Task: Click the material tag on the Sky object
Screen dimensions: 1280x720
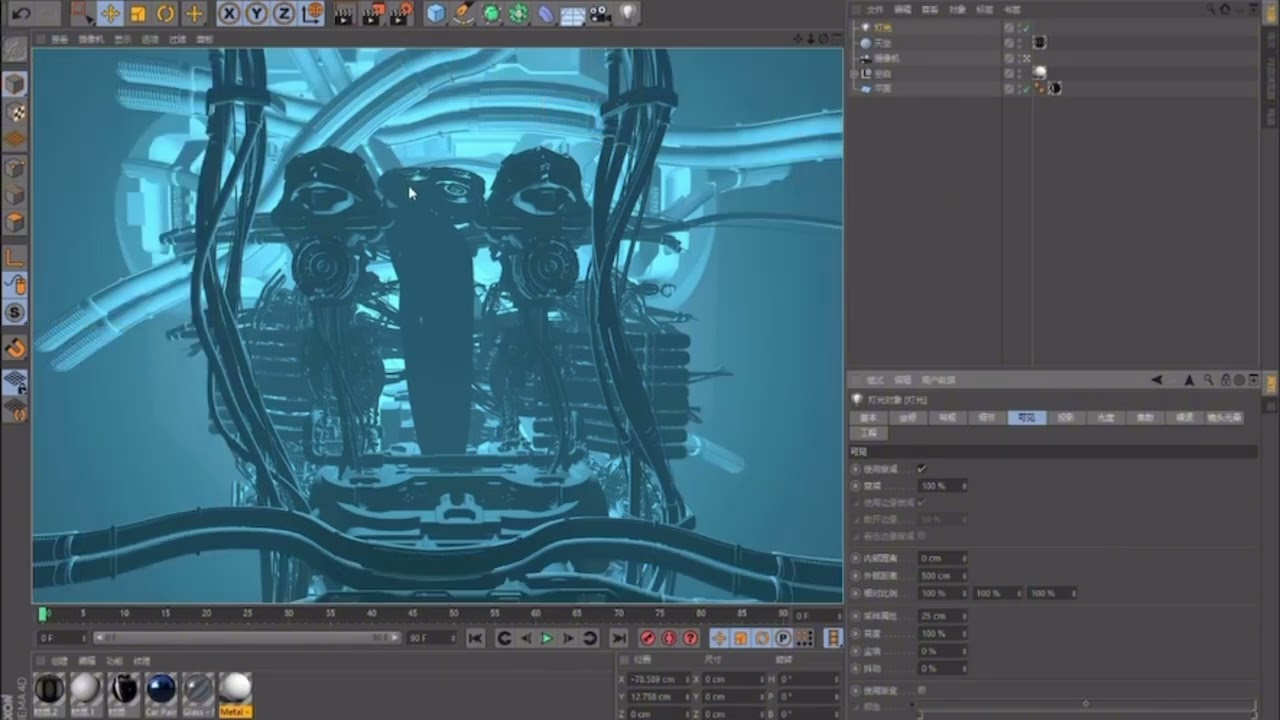Action: [x=1040, y=43]
